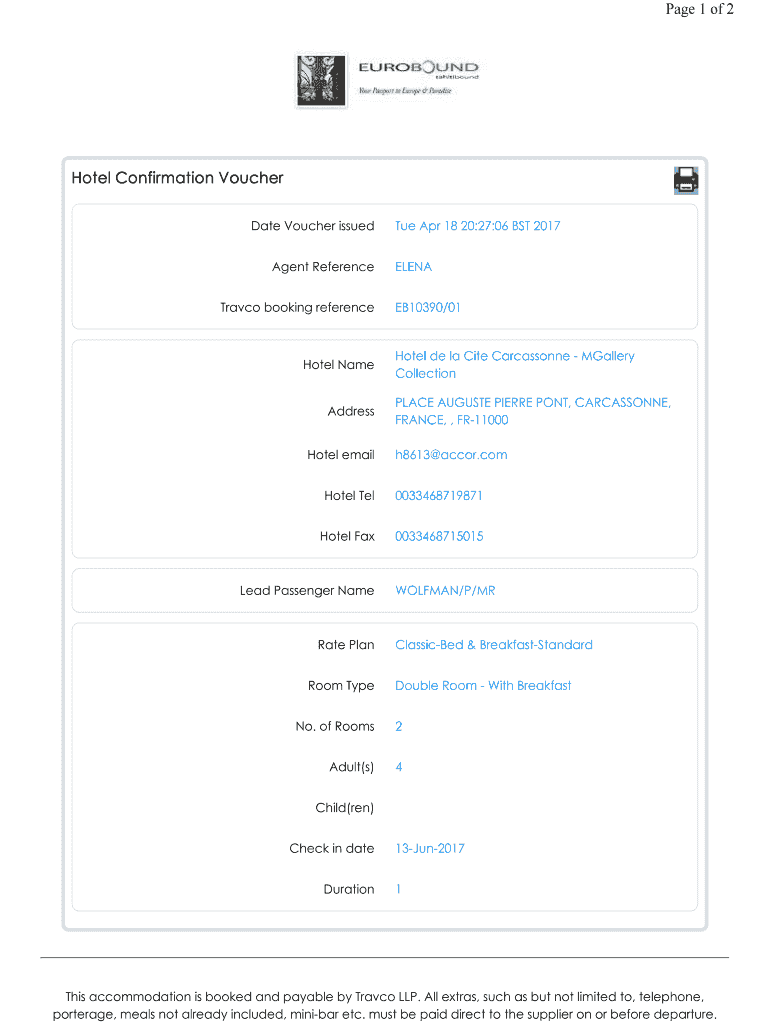Click the Hotel Confirmation Voucher heading
770x1024 pixels.
click(177, 178)
